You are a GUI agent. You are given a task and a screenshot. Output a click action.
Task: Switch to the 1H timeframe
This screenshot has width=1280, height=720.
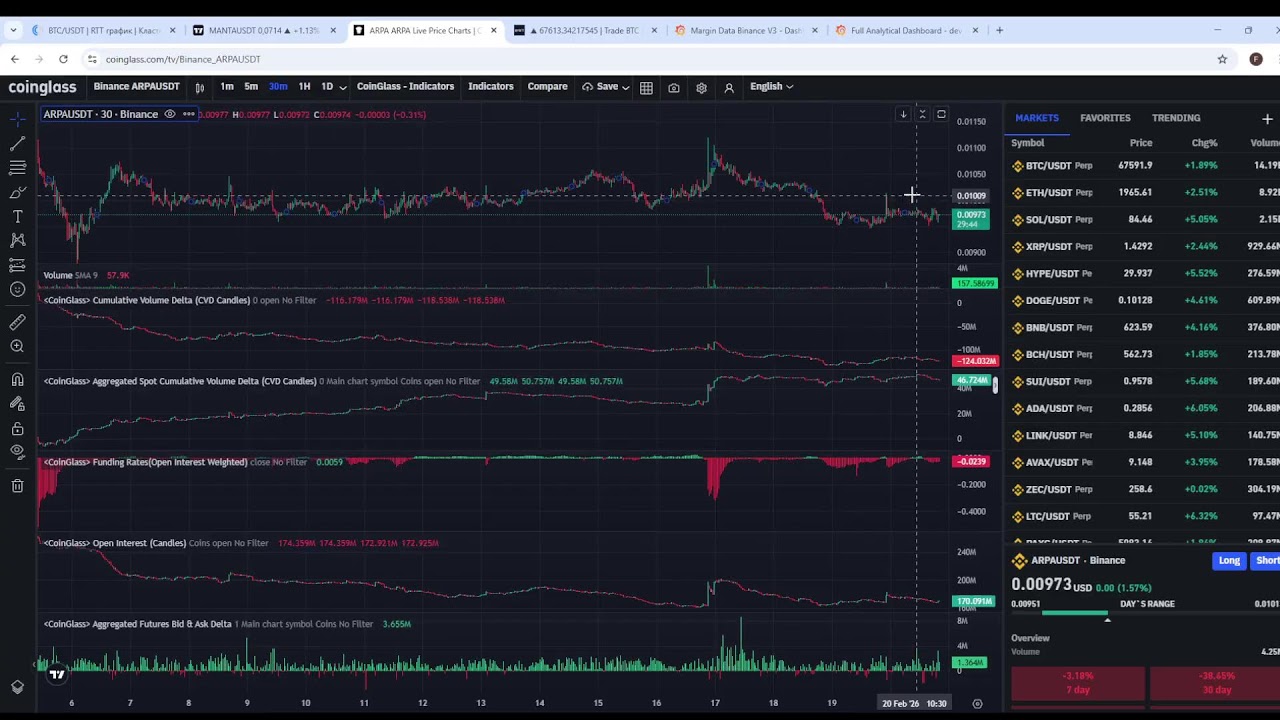point(304,87)
